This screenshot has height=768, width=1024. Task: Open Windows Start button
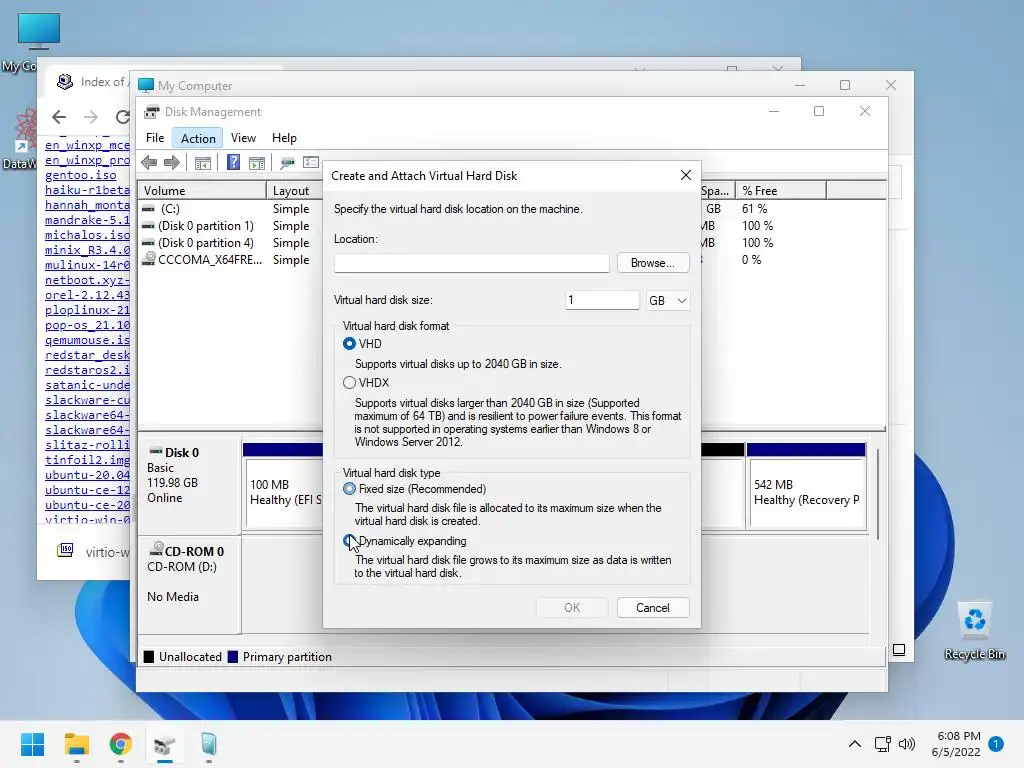pyautogui.click(x=32, y=744)
